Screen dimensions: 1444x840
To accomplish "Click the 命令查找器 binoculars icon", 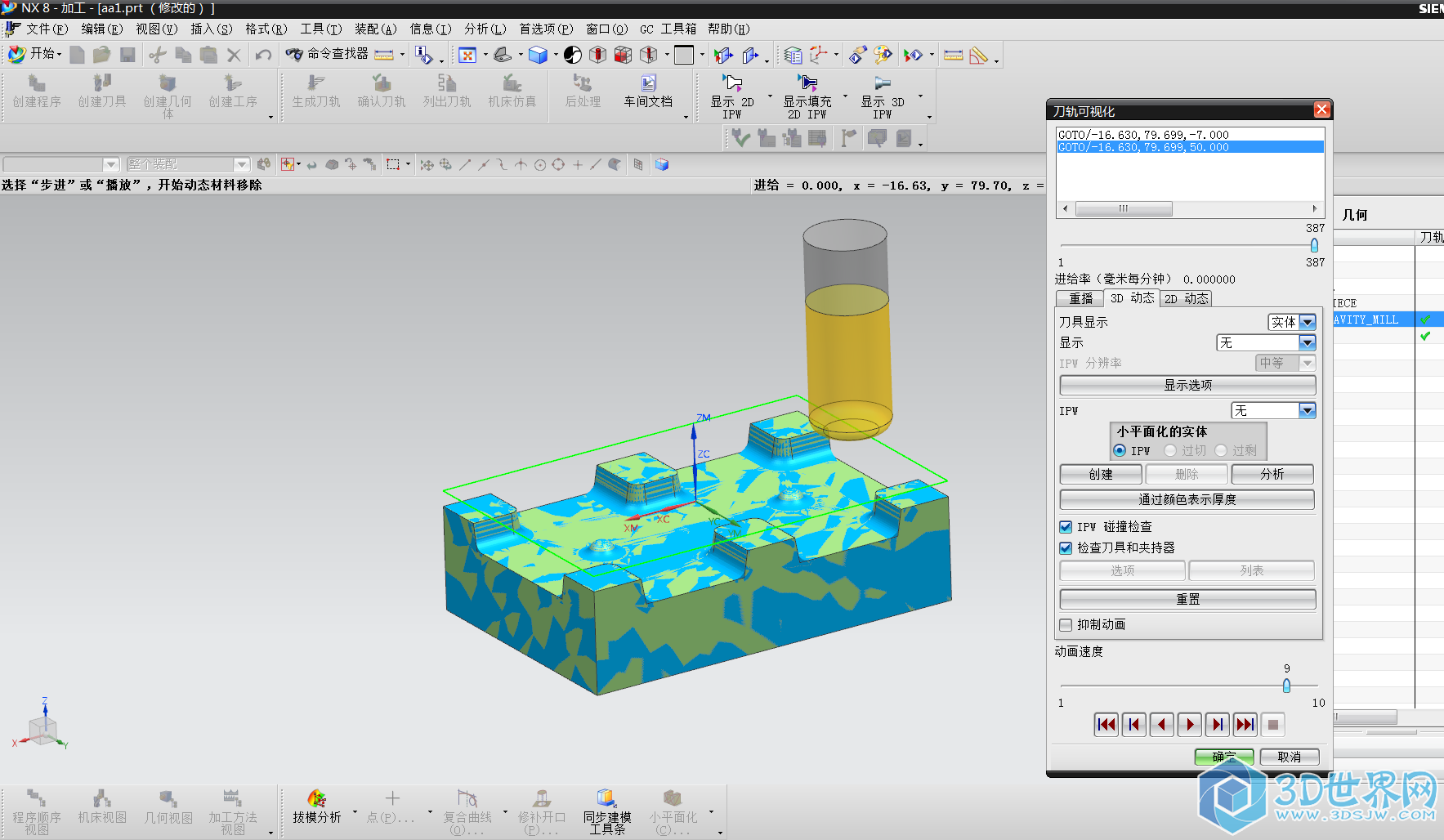I will coord(294,55).
